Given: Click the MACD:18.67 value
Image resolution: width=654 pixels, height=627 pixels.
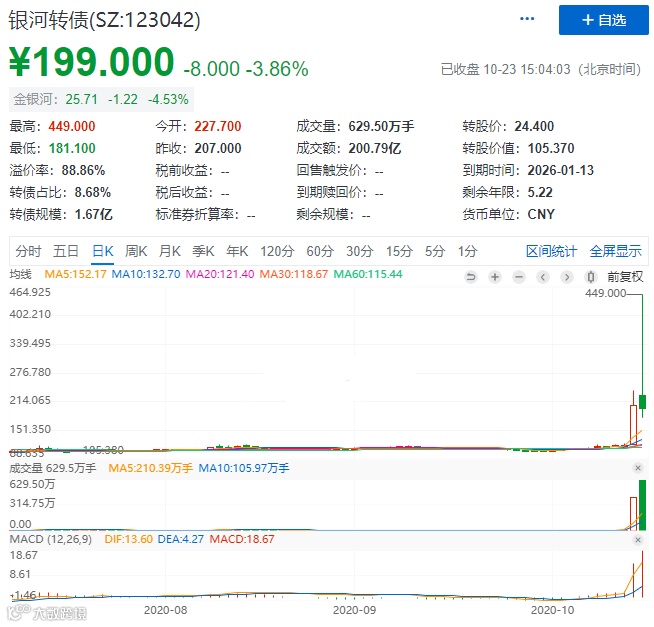Looking at the screenshot, I should click(x=242, y=539).
